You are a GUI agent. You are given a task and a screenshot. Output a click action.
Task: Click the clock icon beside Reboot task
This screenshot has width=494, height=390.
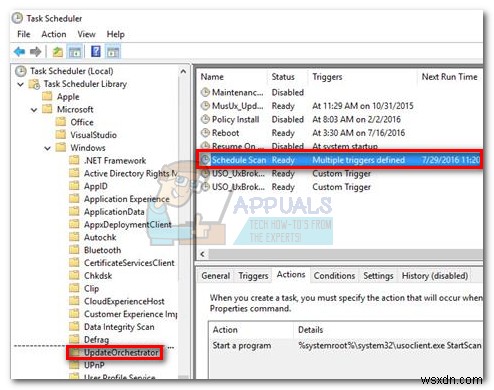click(205, 133)
